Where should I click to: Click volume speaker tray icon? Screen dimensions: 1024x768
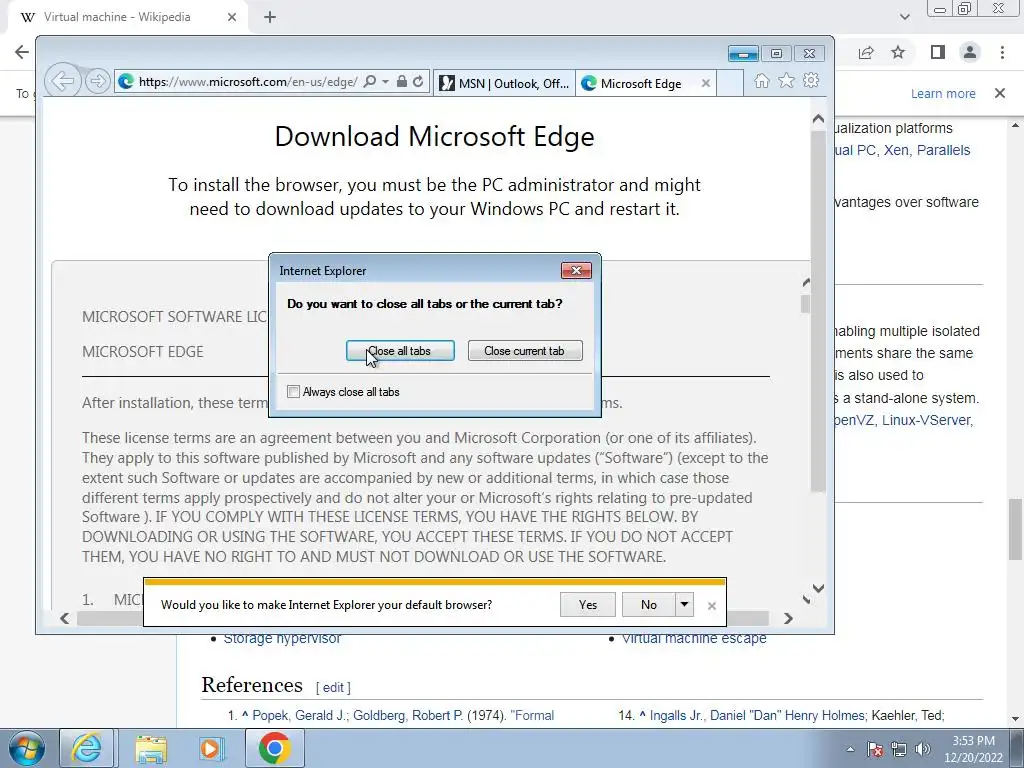[923, 749]
